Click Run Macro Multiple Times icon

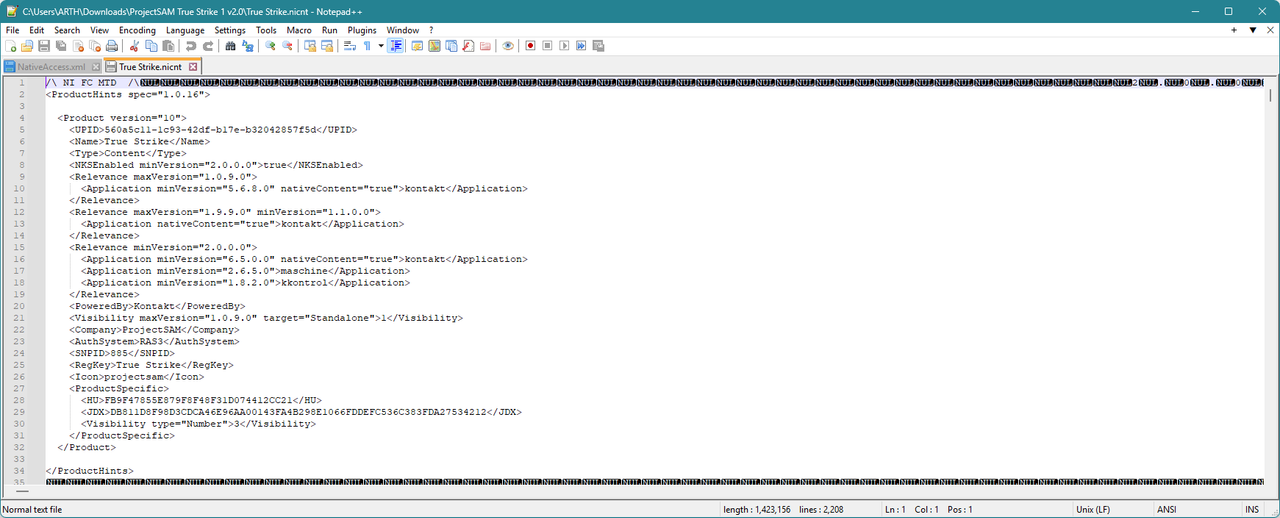[x=581, y=46]
